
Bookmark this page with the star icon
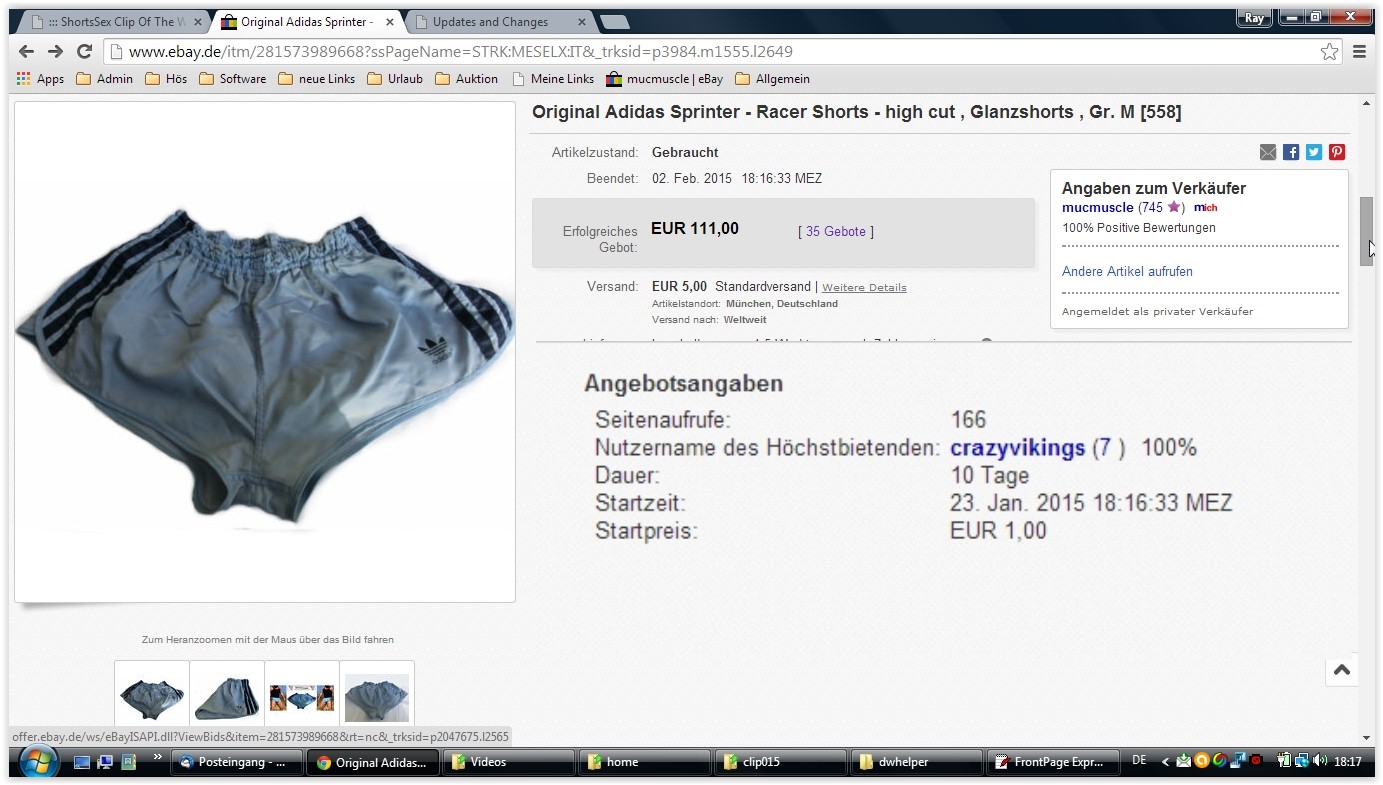(1329, 52)
